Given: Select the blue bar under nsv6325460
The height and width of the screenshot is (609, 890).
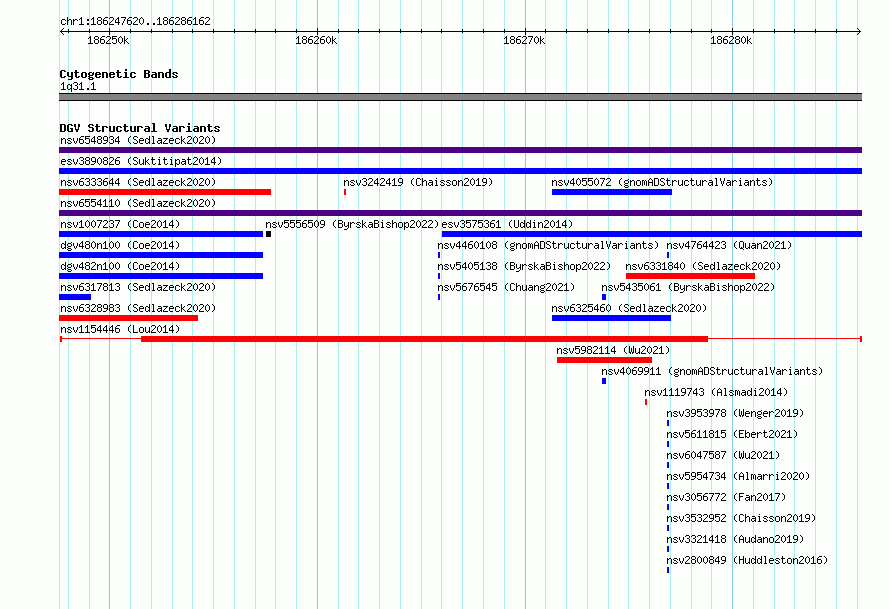Looking at the screenshot, I should [611, 318].
